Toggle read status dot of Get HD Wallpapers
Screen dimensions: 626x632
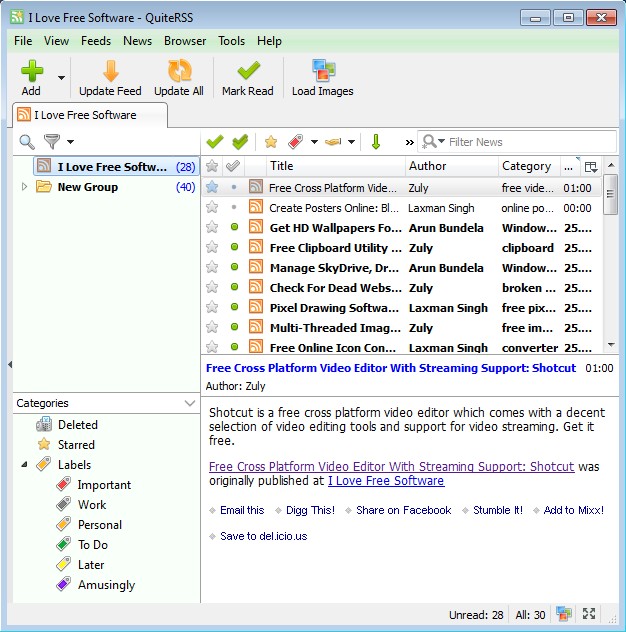point(234,227)
